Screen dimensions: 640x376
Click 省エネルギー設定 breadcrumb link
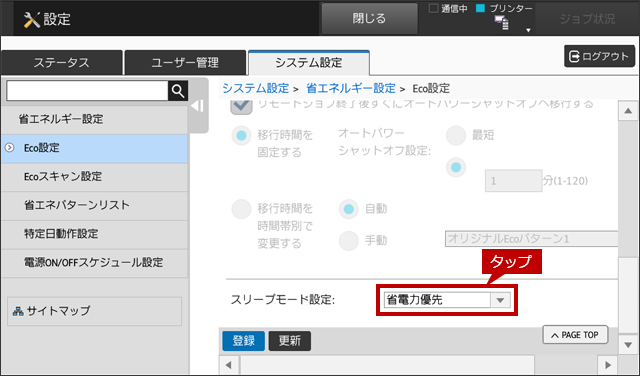351,88
